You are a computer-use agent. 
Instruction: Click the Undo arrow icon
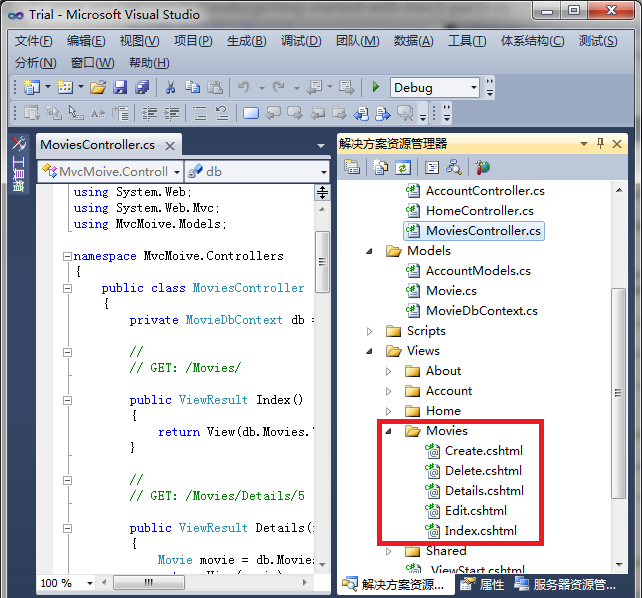tap(244, 87)
